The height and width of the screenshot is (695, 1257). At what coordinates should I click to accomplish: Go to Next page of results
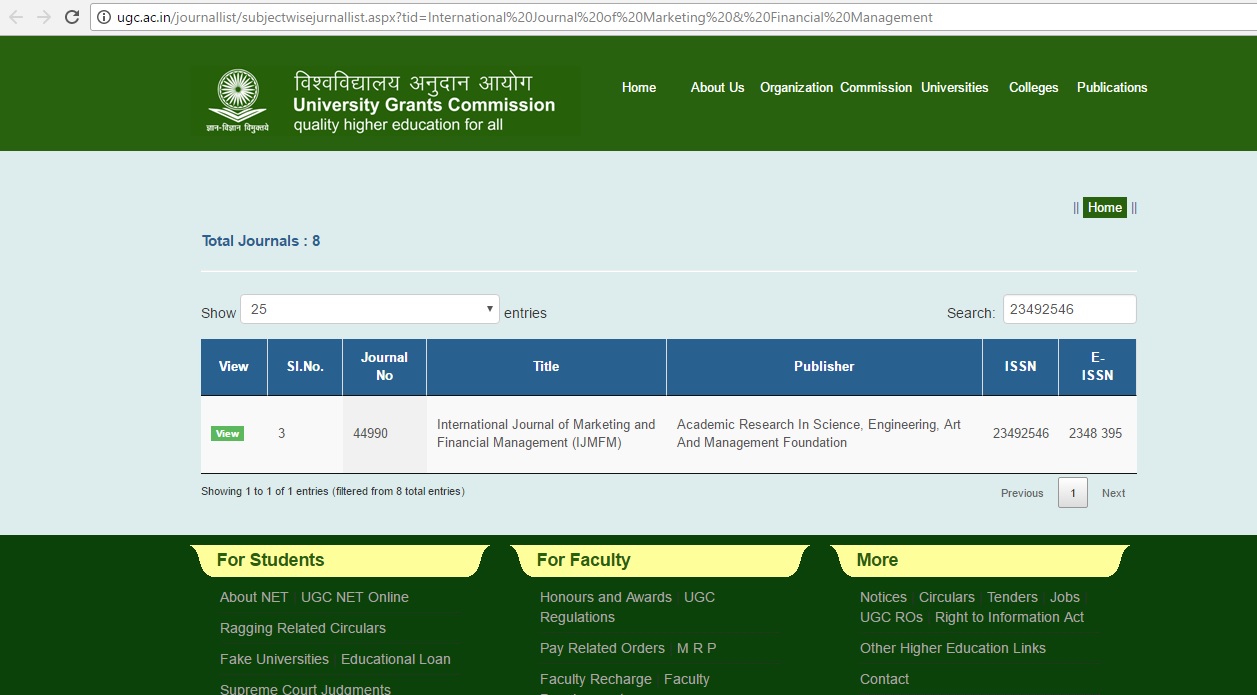[1113, 493]
